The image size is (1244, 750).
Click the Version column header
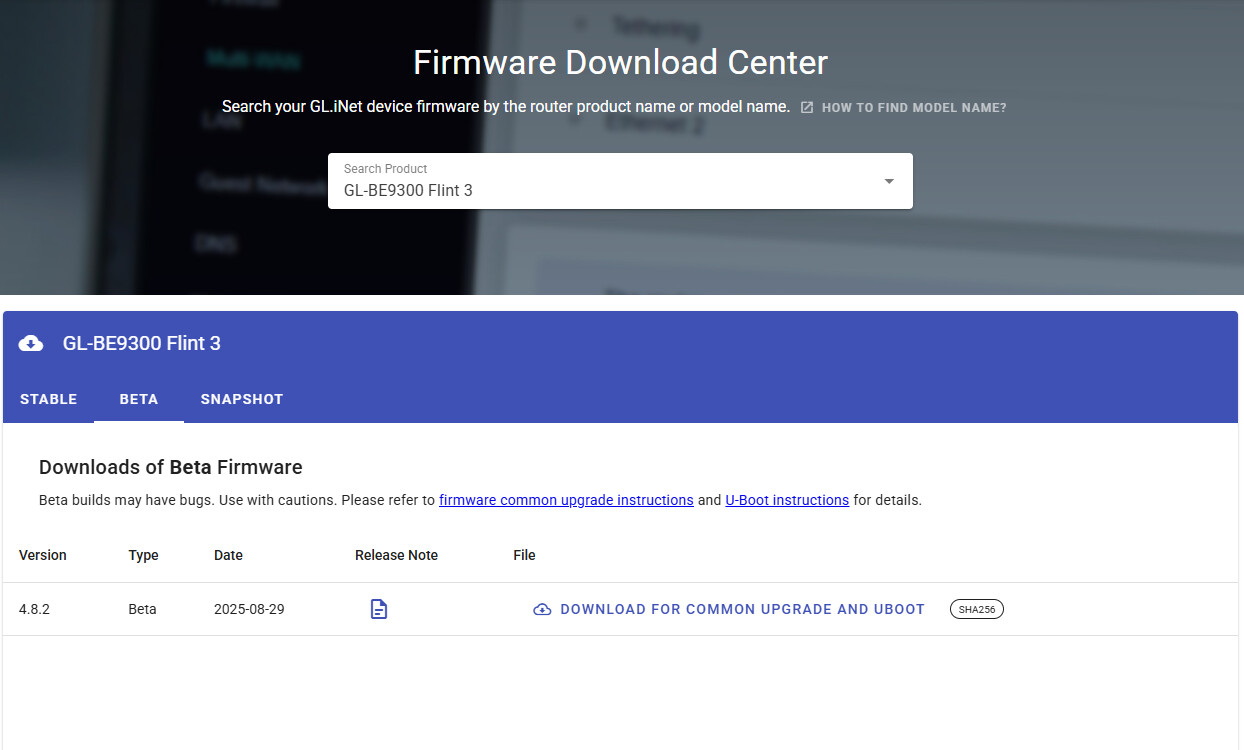click(43, 555)
